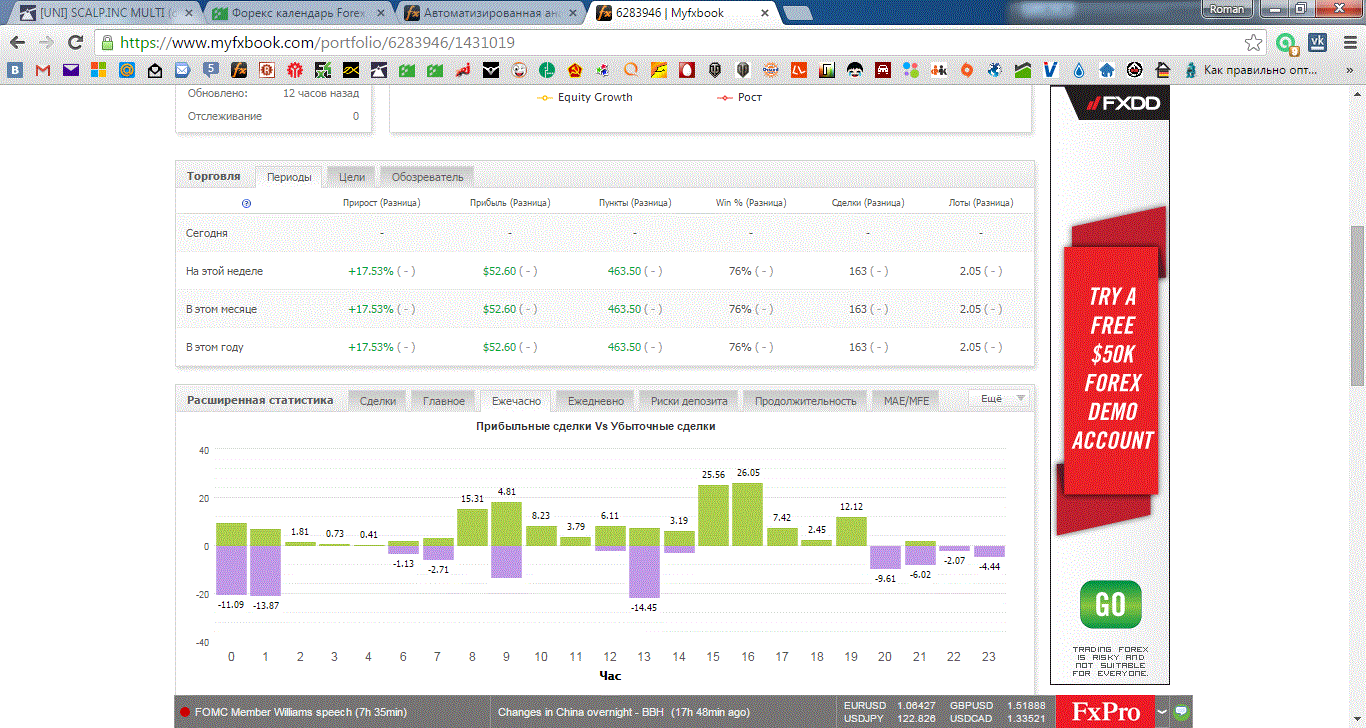The image size is (1366, 728).
Task: Open the Продолжительность tab
Action: pyautogui.click(x=806, y=400)
